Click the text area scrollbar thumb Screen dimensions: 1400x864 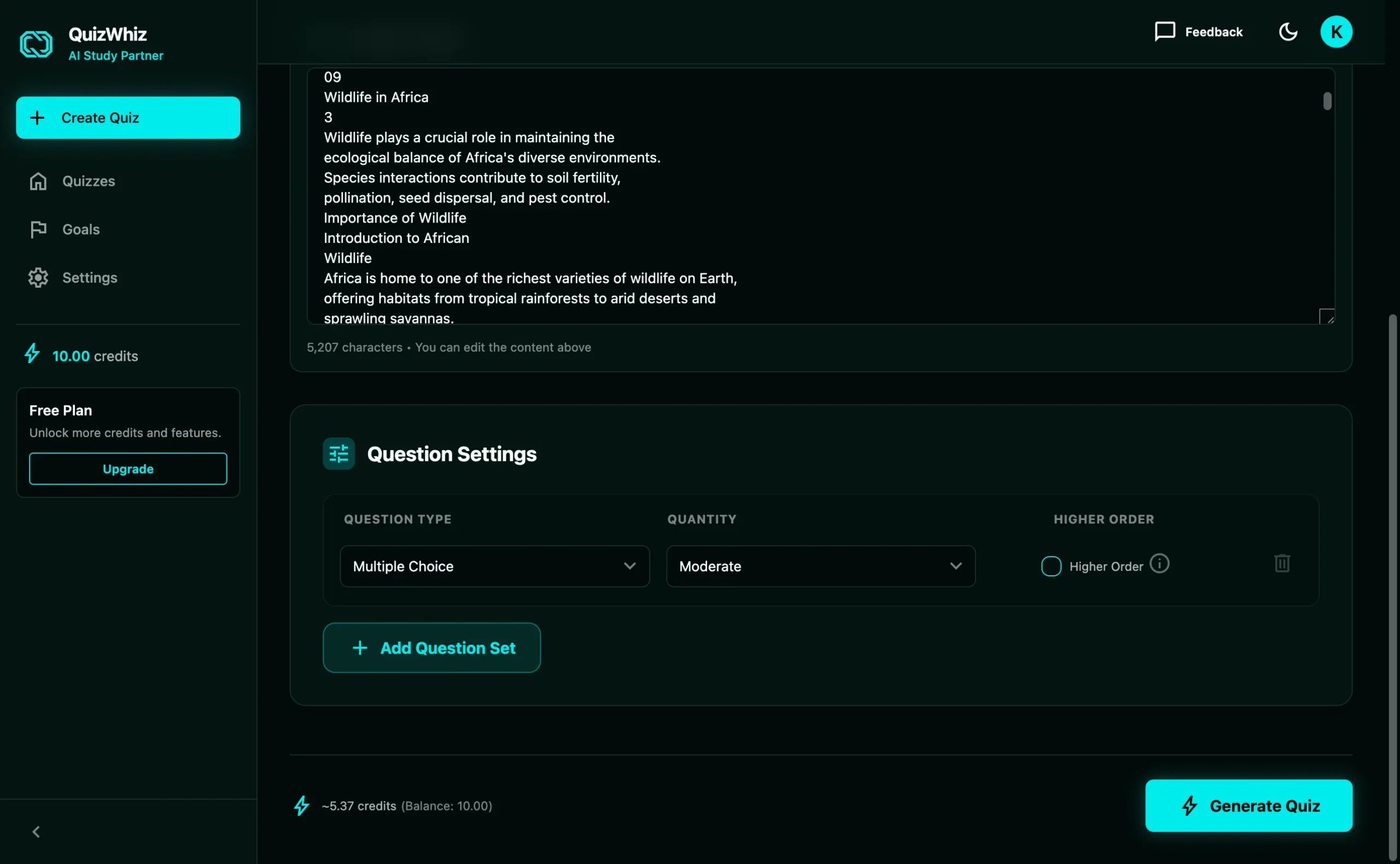coord(1327,101)
